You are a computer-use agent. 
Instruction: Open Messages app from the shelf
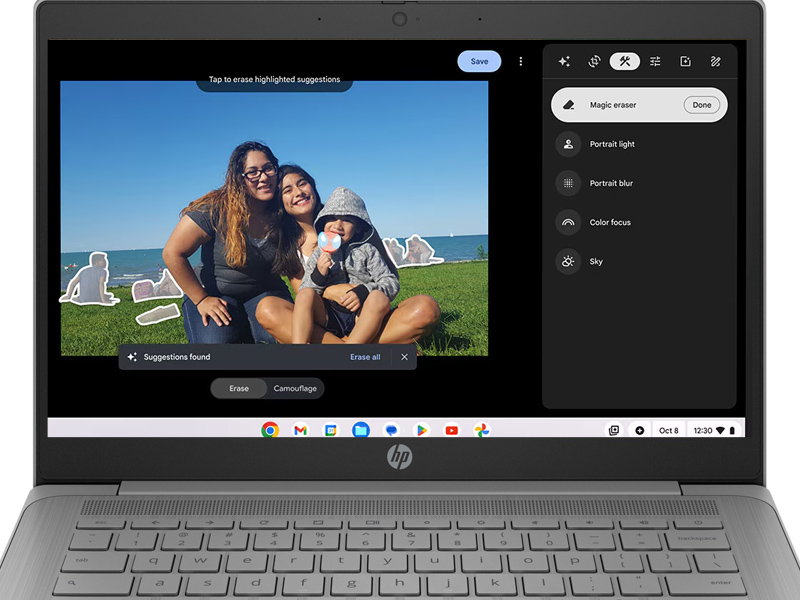391,431
